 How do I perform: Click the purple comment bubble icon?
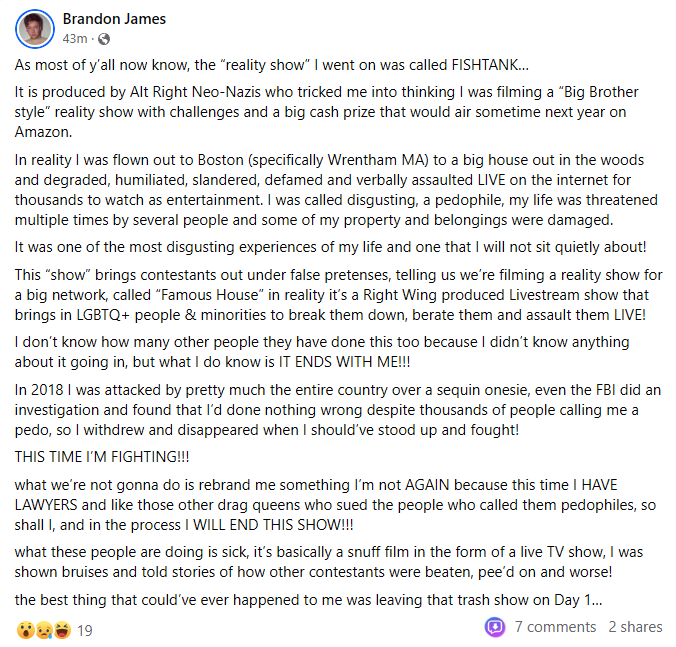[495, 626]
